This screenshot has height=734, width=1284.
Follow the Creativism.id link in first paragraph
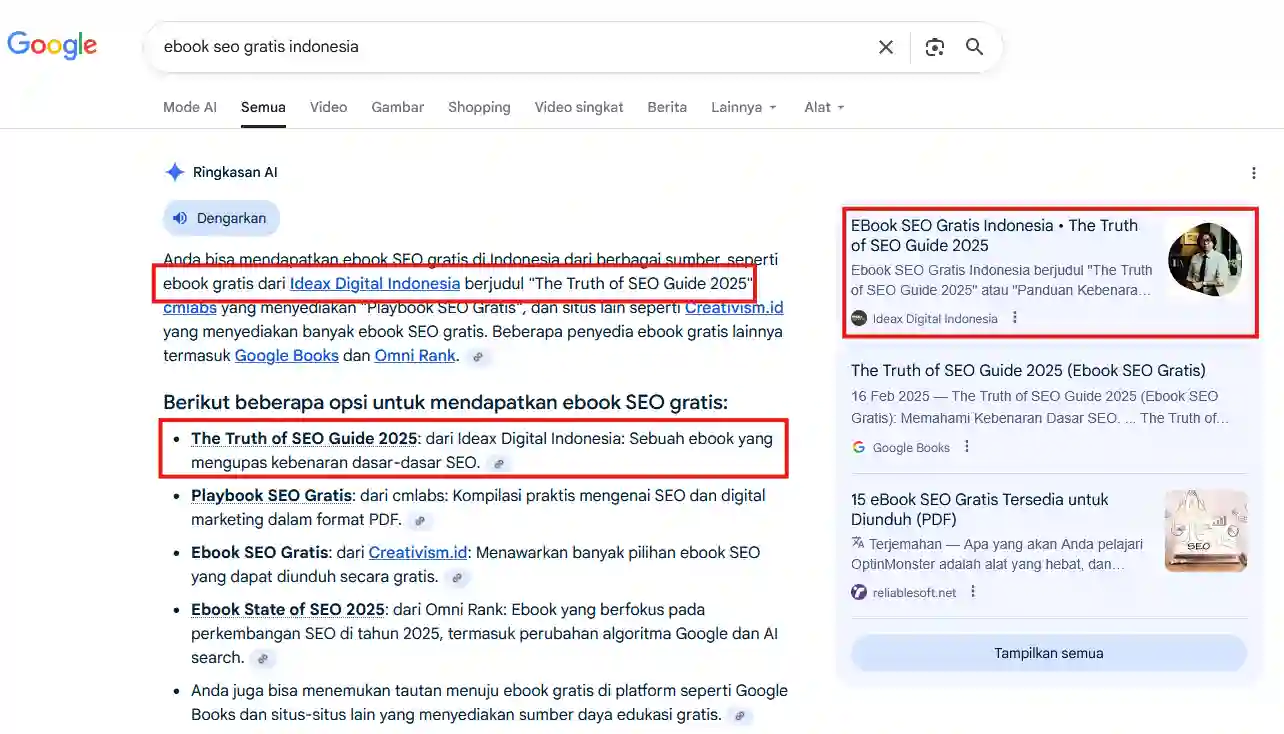click(x=734, y=307)
